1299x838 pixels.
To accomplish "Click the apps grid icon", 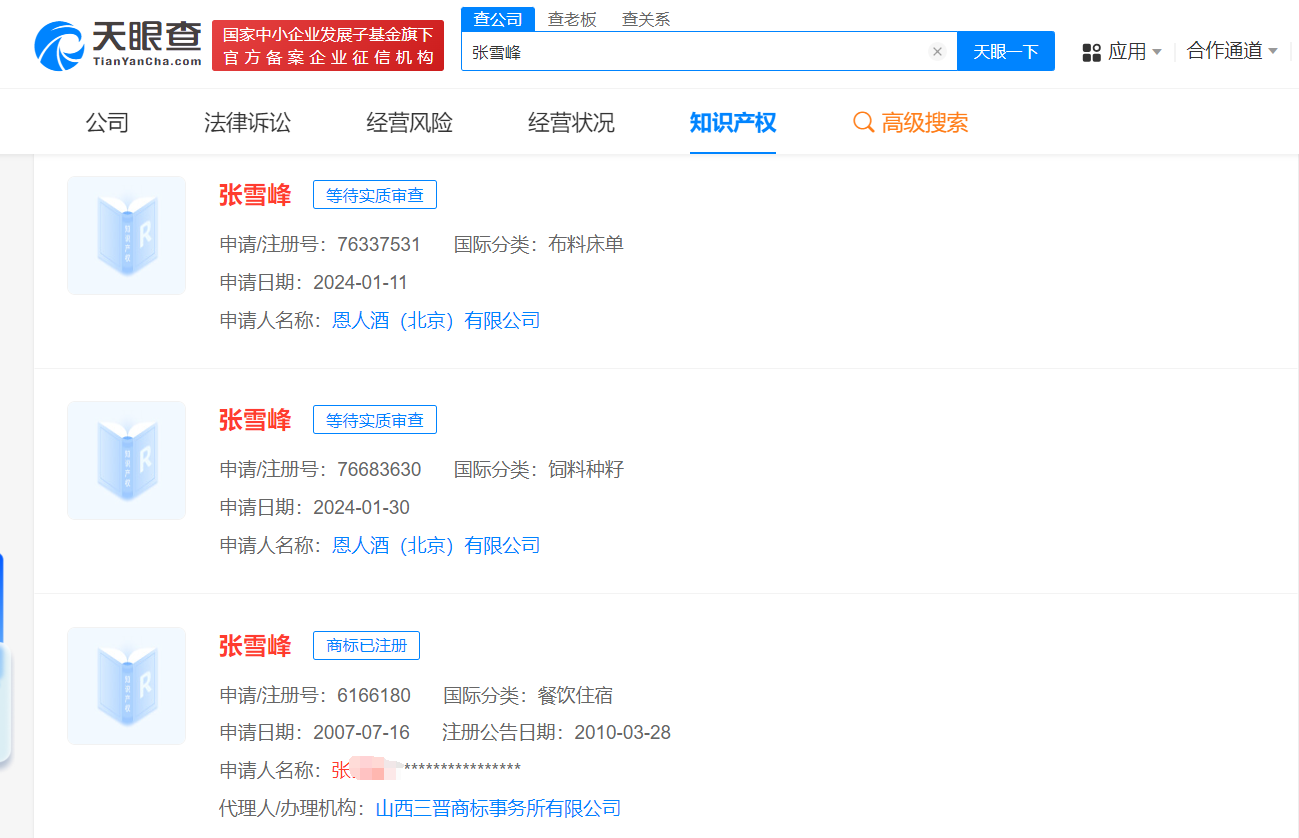I will [1092, 52].
